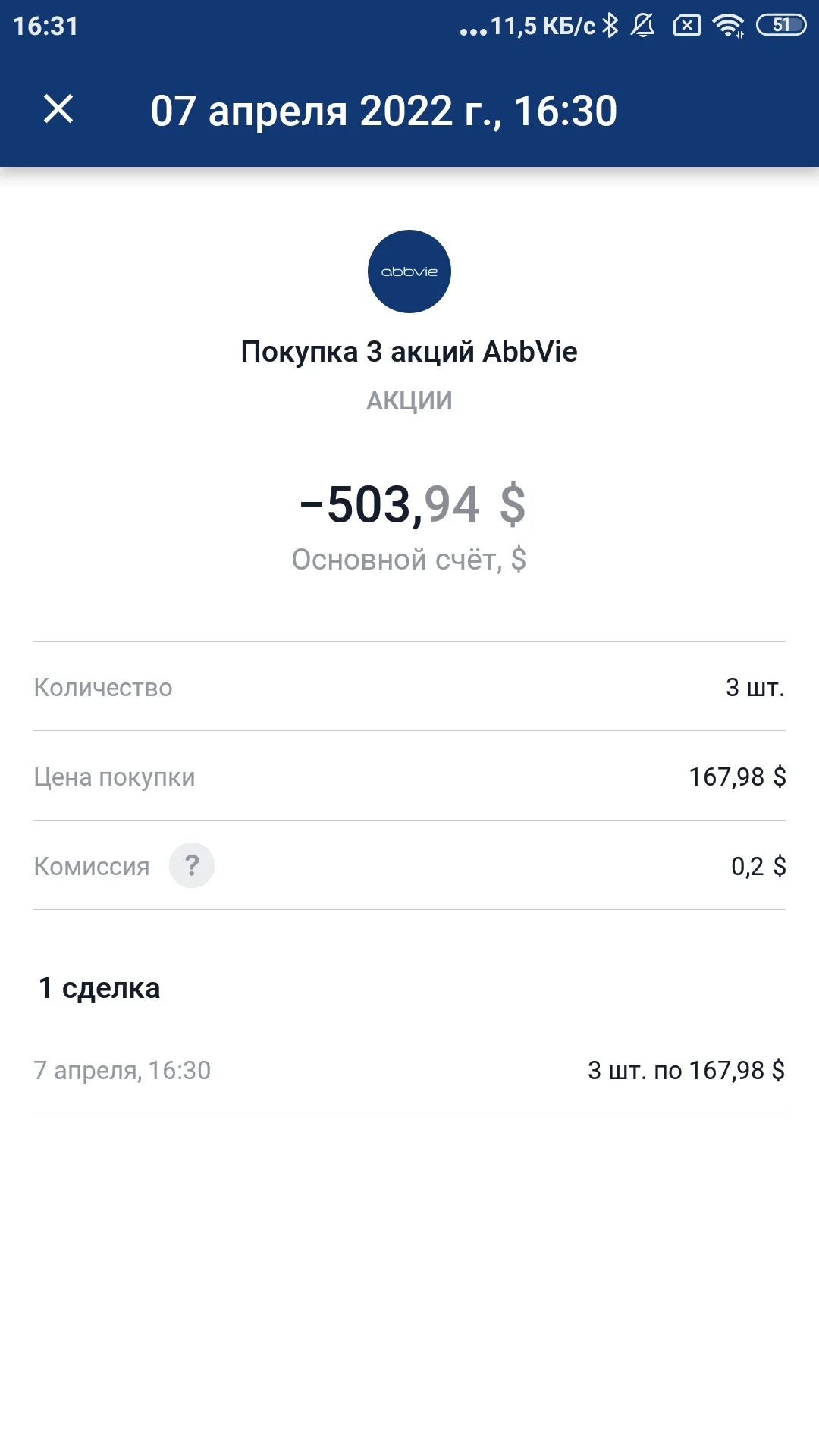Viewport: 819px width, 1456px height.
Task: Tap the battery level indicator
Action: pyautogui.click(x=781, y=26)
